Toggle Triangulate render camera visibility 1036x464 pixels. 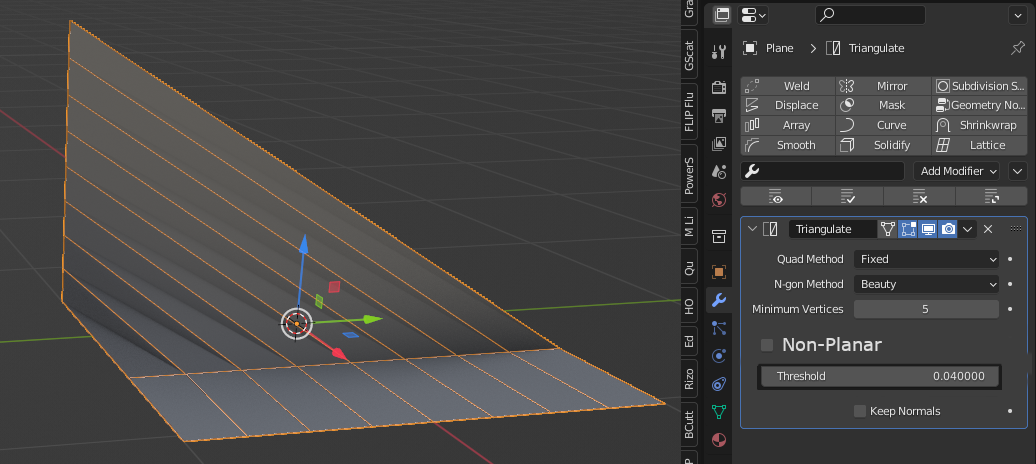click(948, 229)
